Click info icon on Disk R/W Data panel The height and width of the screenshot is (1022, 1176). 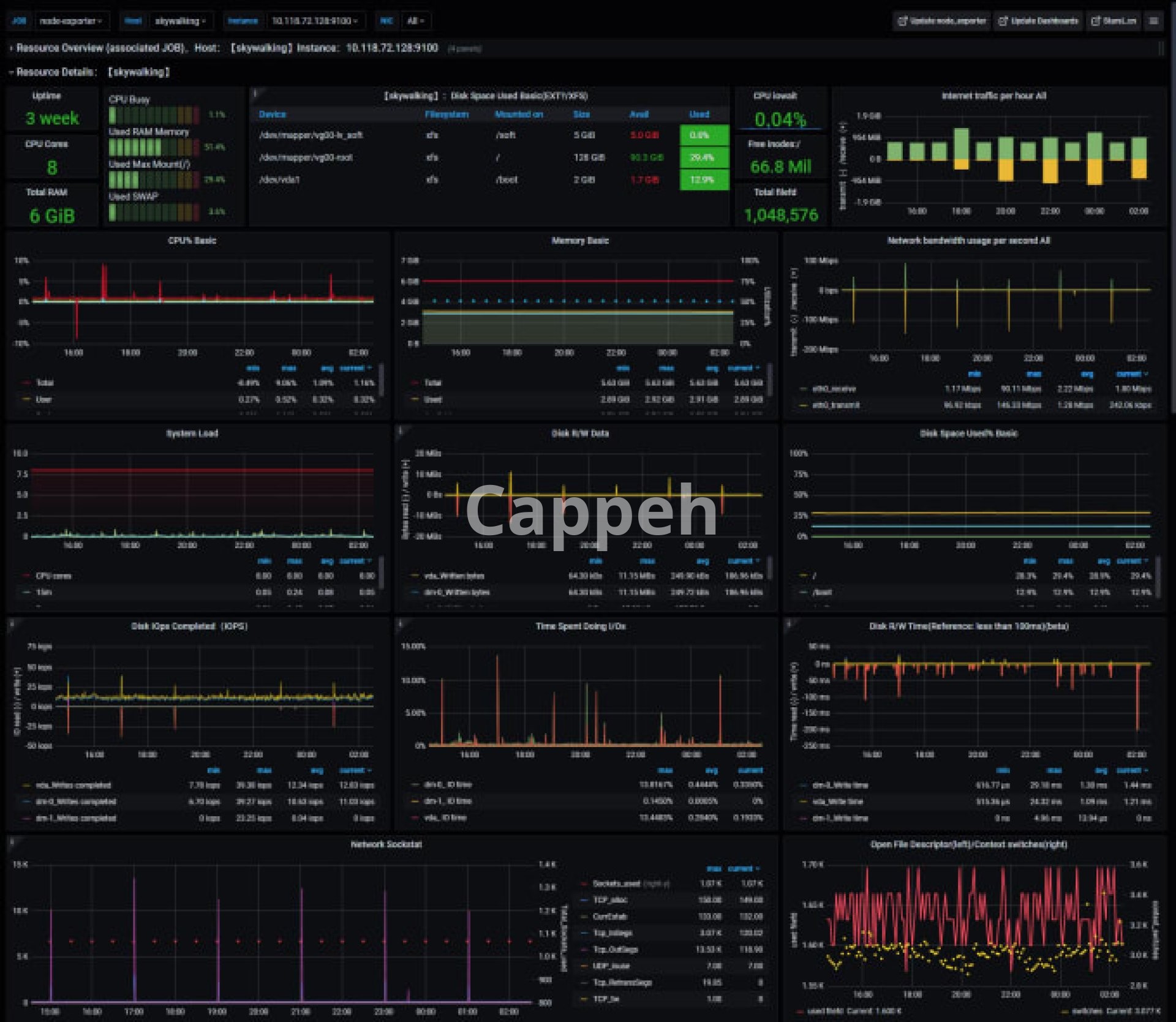pos(400,430)
